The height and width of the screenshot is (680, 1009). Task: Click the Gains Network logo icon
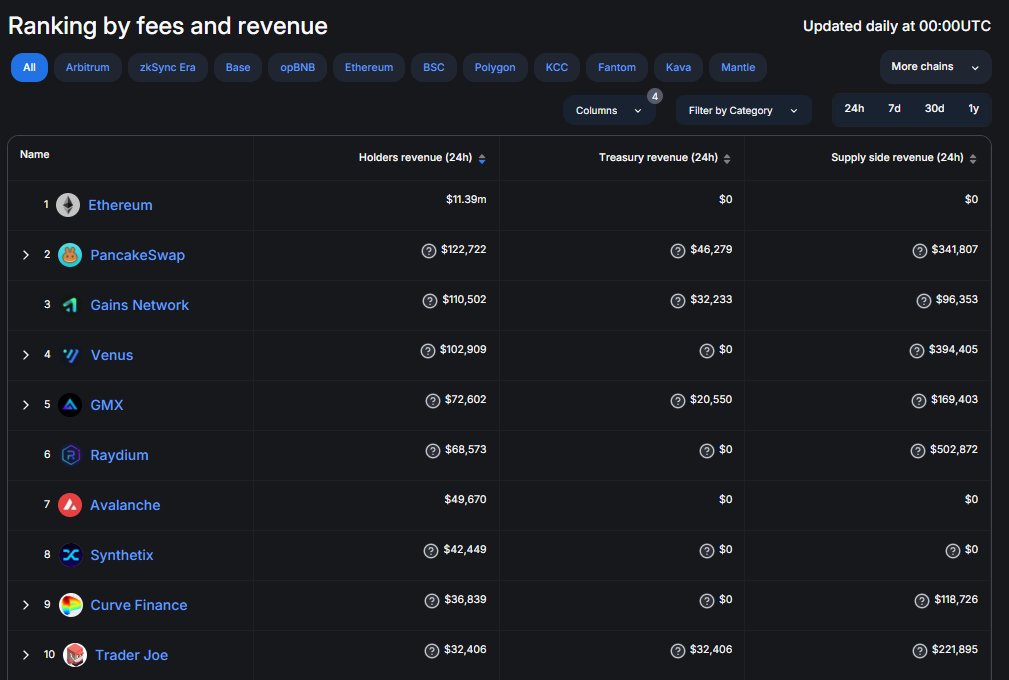coord(70,305)
